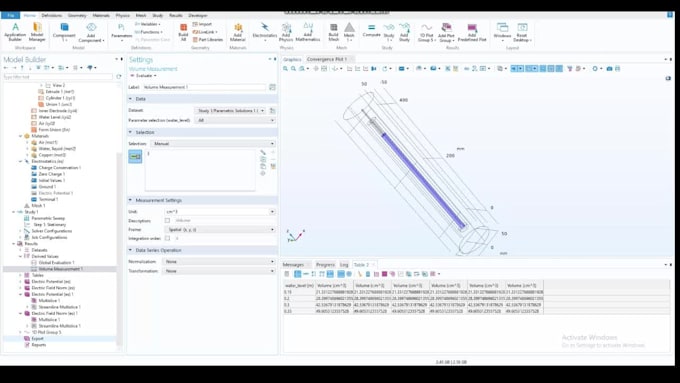
Task: Switch to Log tab
Action: click(x=344, y=265)
